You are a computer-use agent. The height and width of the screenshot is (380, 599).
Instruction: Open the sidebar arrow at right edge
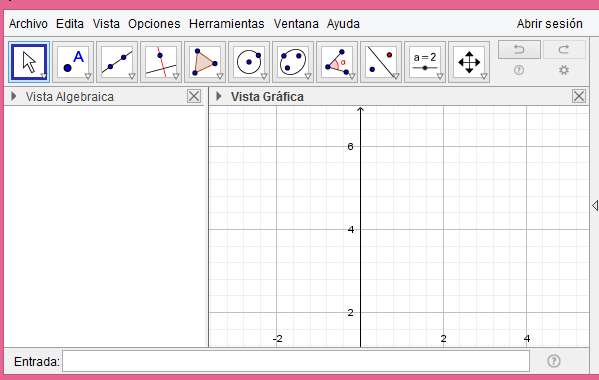(x=595, y=205)
